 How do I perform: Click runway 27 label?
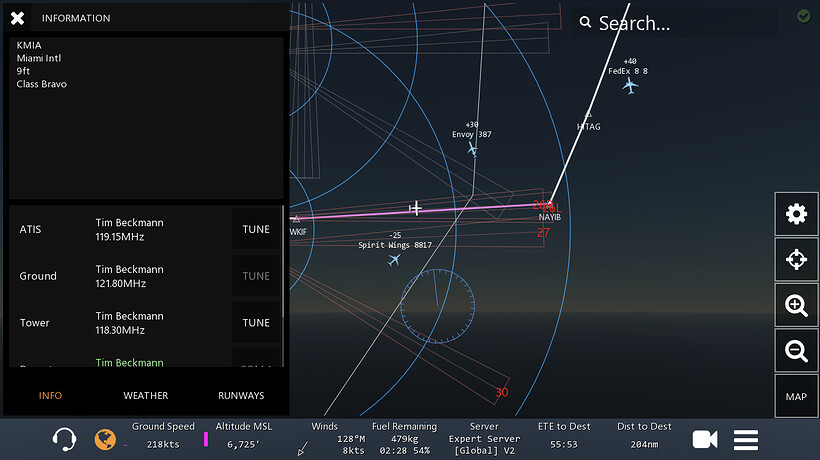click(543, 233)
